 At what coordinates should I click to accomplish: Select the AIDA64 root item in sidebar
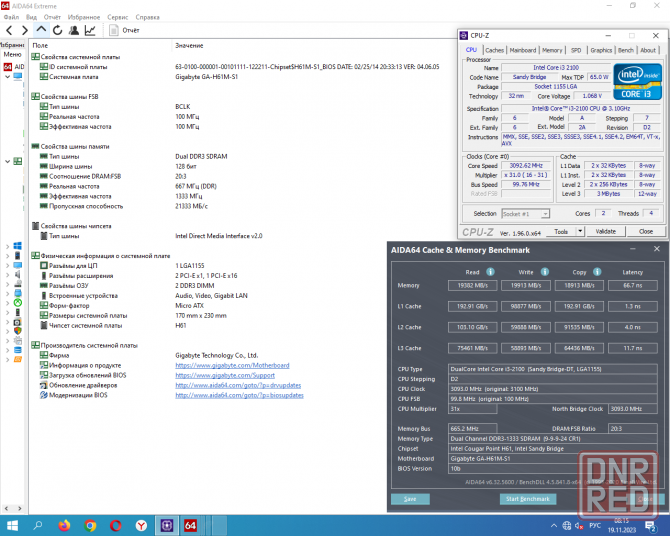[14, 67]
